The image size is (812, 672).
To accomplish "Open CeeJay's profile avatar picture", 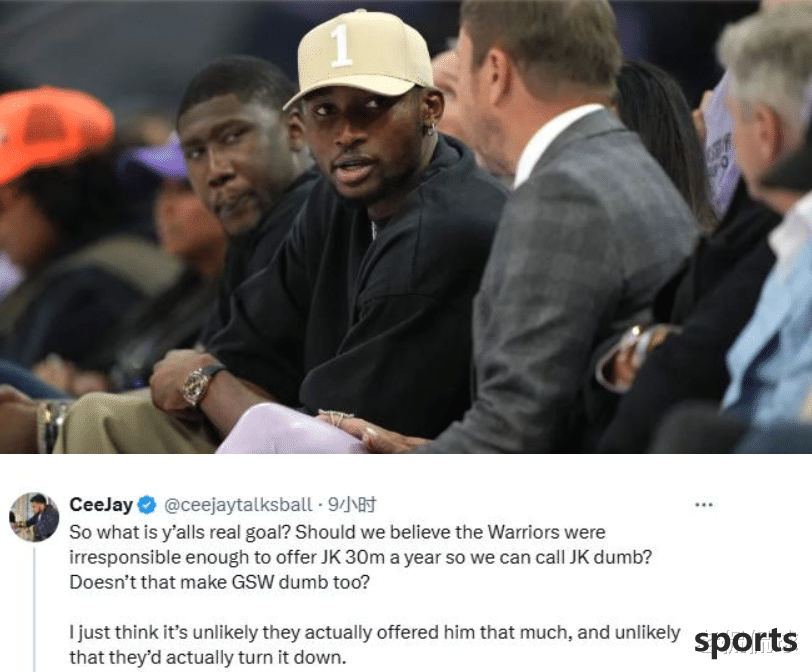I will (34, 517).
